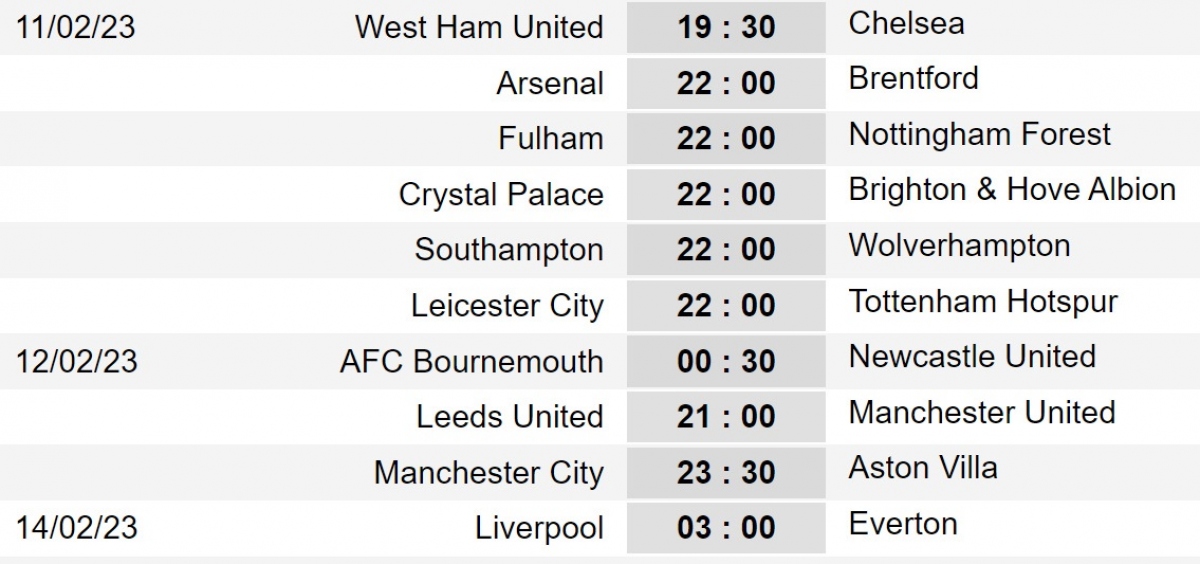Screen dimensions: 1200x564
Task: Open the Newcastle United team link
Action: click(972, 356)
